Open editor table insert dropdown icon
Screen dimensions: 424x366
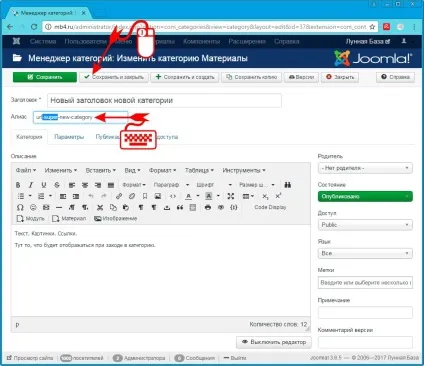pos(248,196)
